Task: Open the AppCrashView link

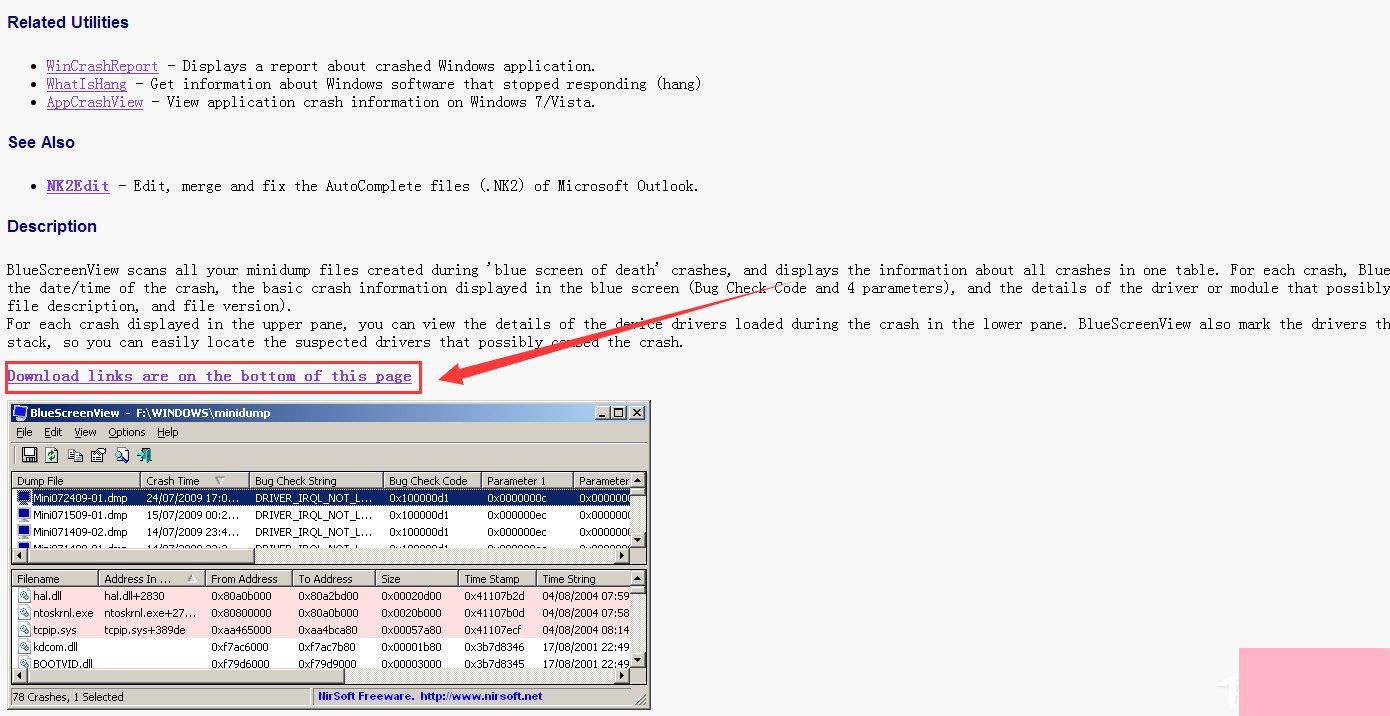Action: pos(94,102)
